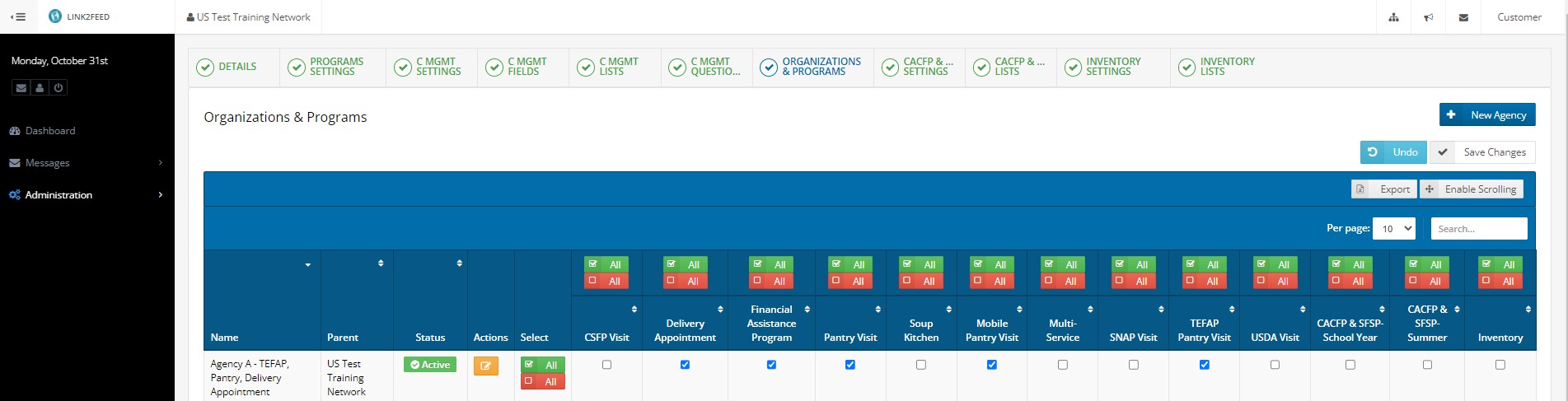Viewport: 1568px width, 401px height.
Task: Click the New Agency button
Action: coord(1487,115)
